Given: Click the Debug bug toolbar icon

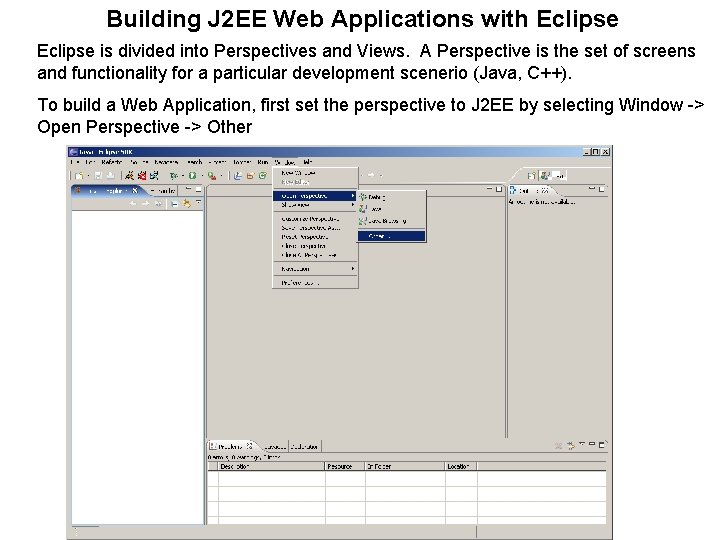Looking at the screenshot, I should (x=174, y=175).
